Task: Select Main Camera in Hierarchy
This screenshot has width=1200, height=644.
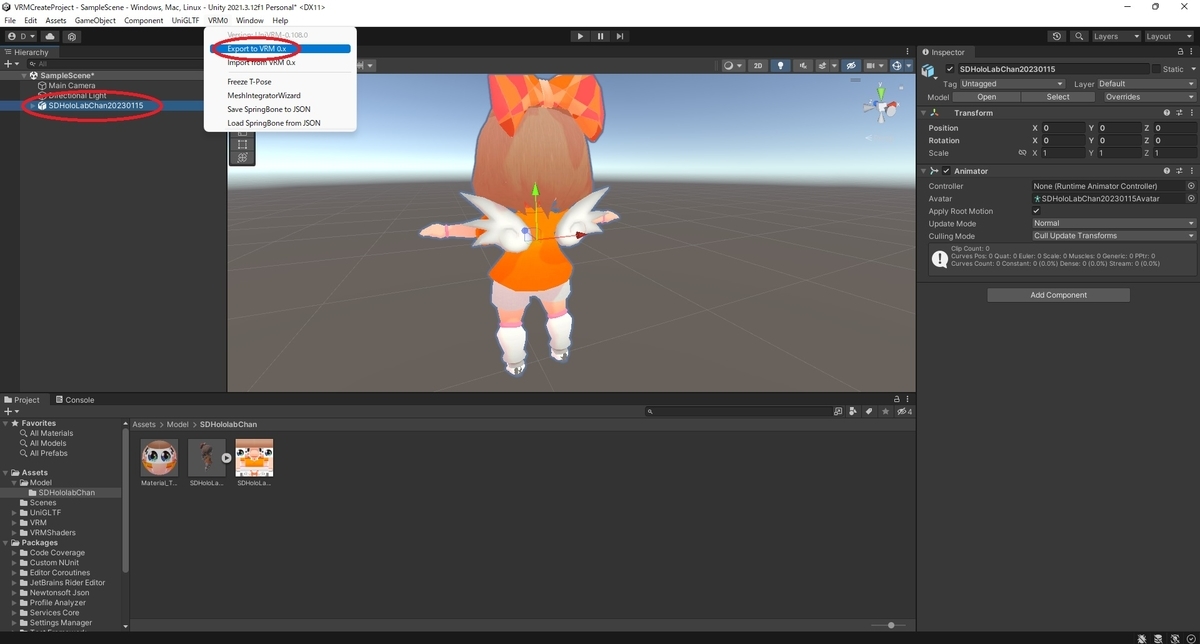Action: point(72,86)
